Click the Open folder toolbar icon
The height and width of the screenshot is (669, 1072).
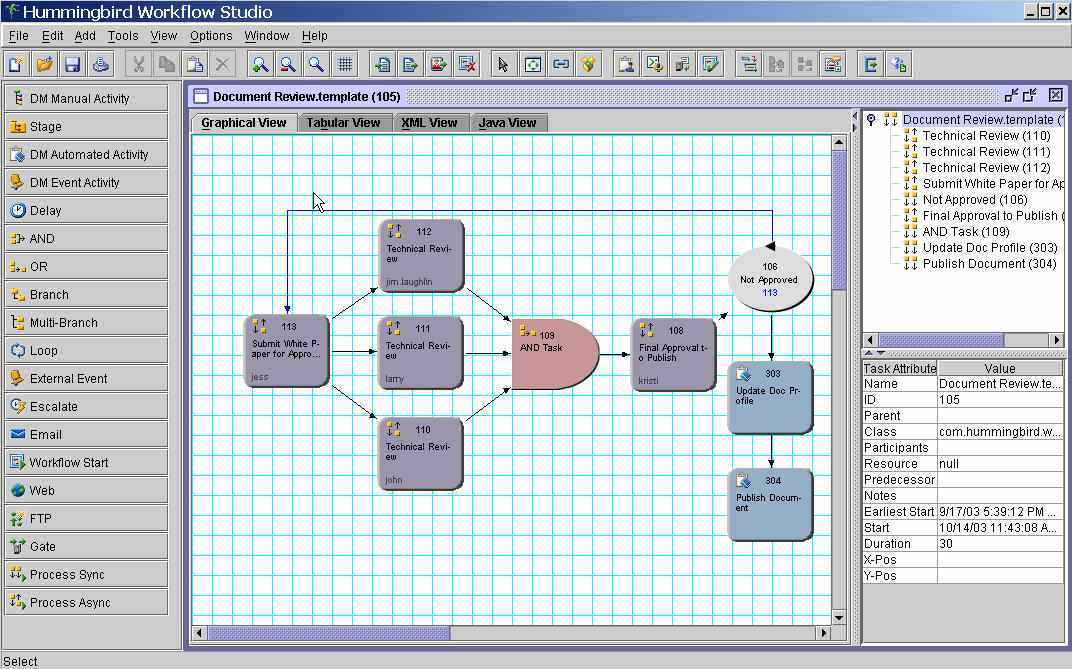tap(44, 65)
